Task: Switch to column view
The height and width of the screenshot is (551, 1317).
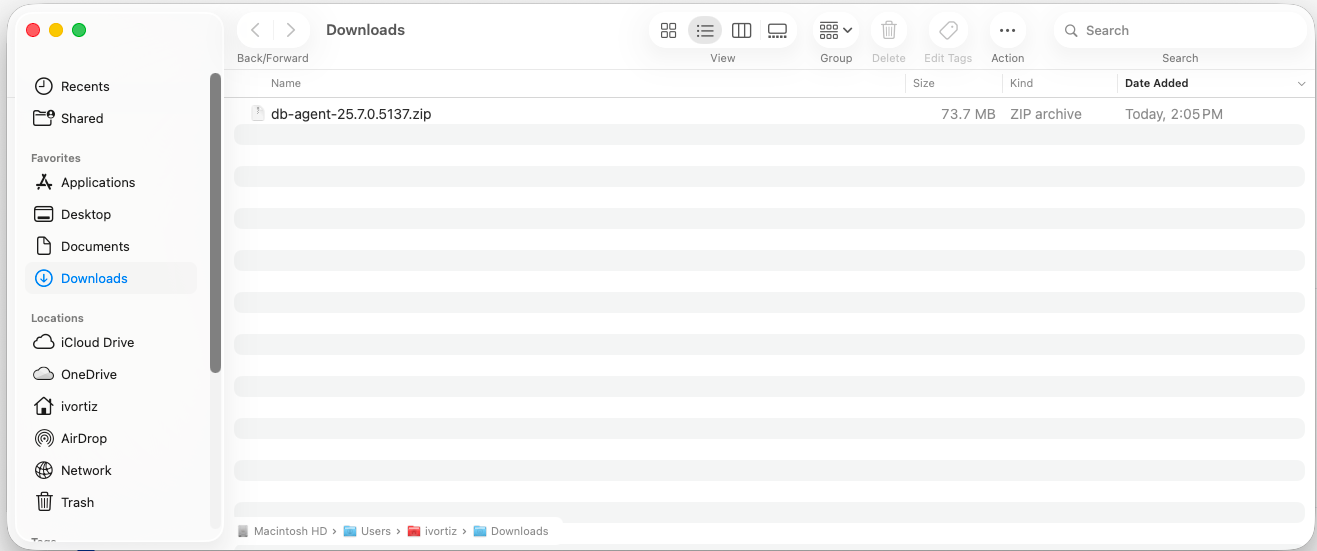Action: (741, 30)
